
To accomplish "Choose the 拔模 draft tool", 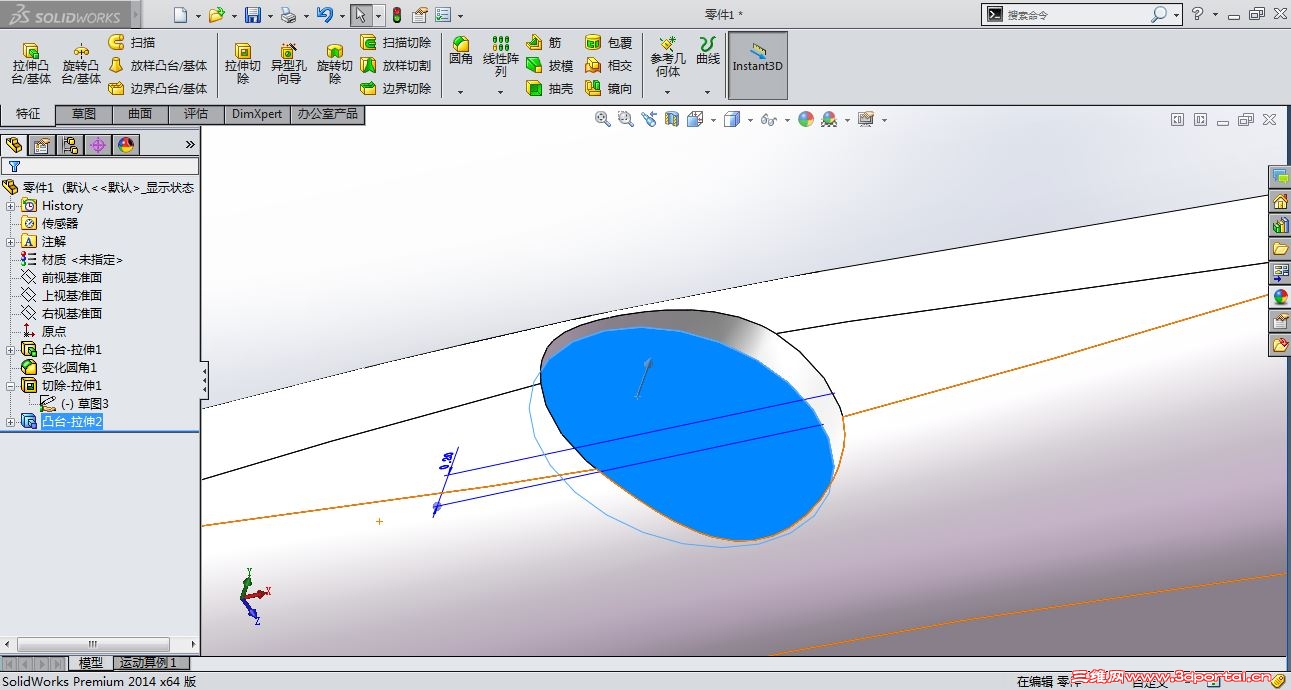I will [550, 65].
